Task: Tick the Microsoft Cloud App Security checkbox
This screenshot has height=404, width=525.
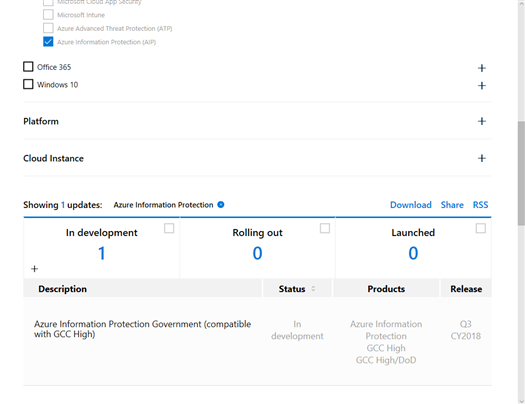Action: tap(48, 3)
